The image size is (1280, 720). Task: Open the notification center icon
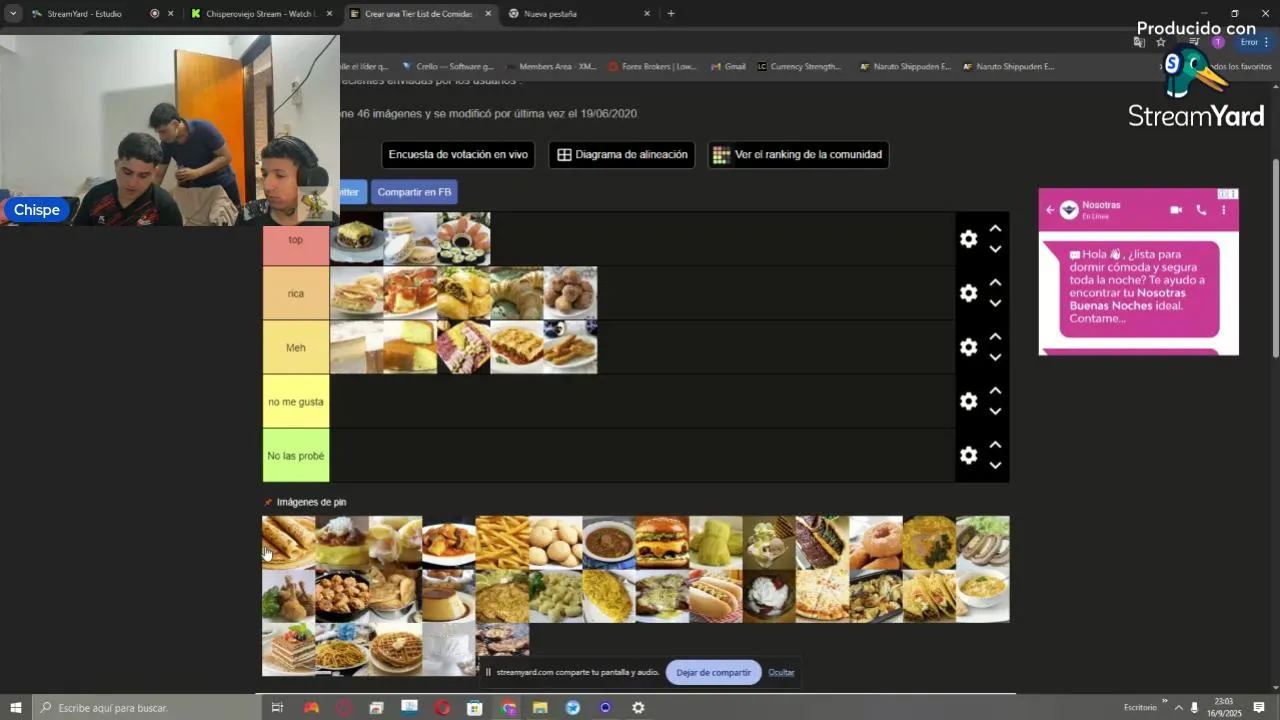(1259, 707)
